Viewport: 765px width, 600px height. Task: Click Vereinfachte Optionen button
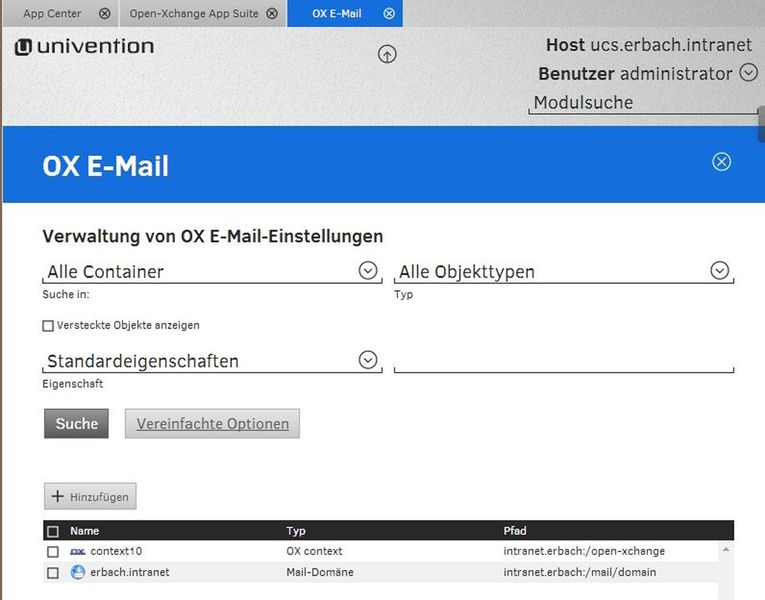point(212,423)
